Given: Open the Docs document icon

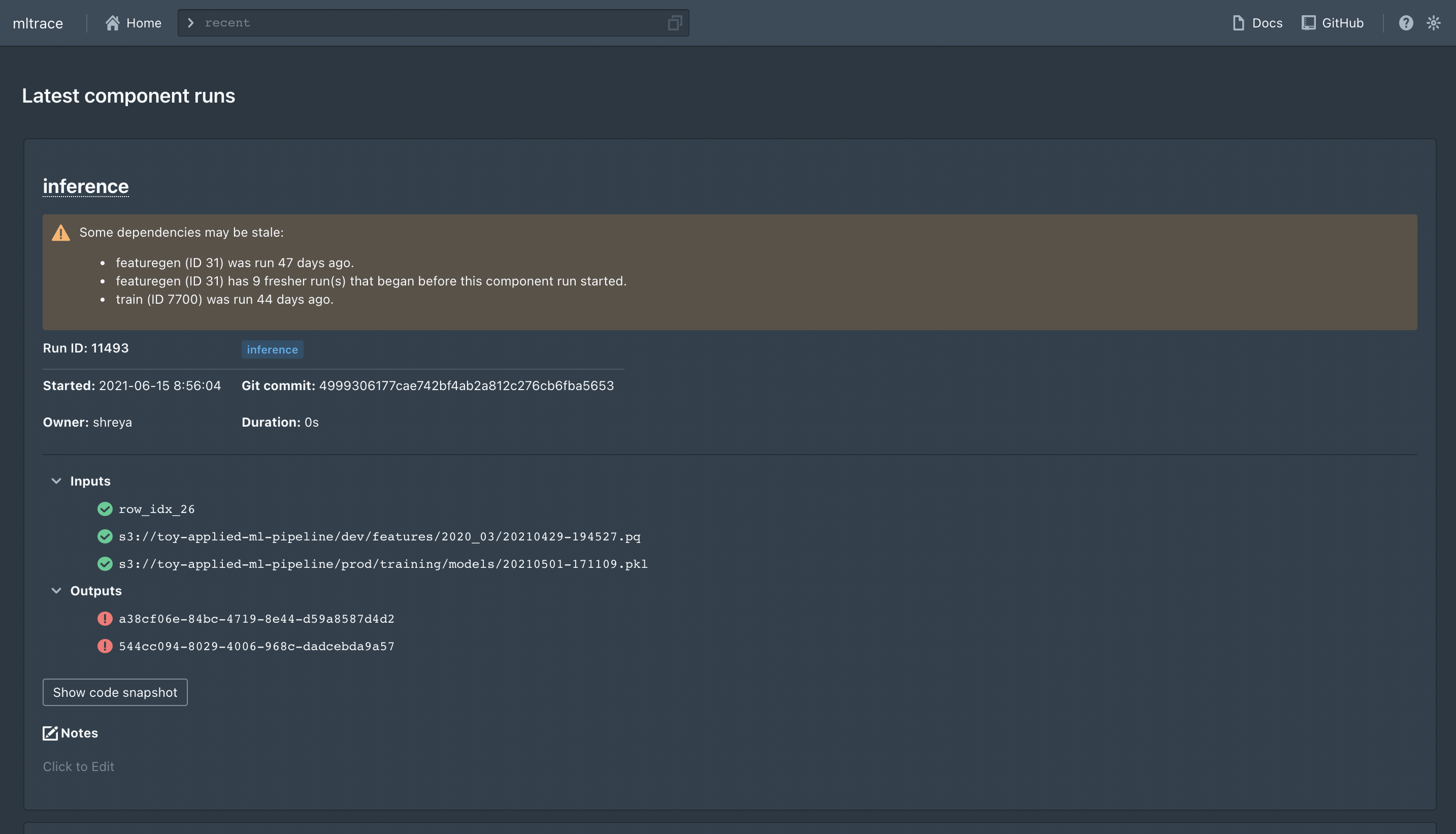Looking at the screenshot, I should pyautogui.click(x=1238, y=23).
